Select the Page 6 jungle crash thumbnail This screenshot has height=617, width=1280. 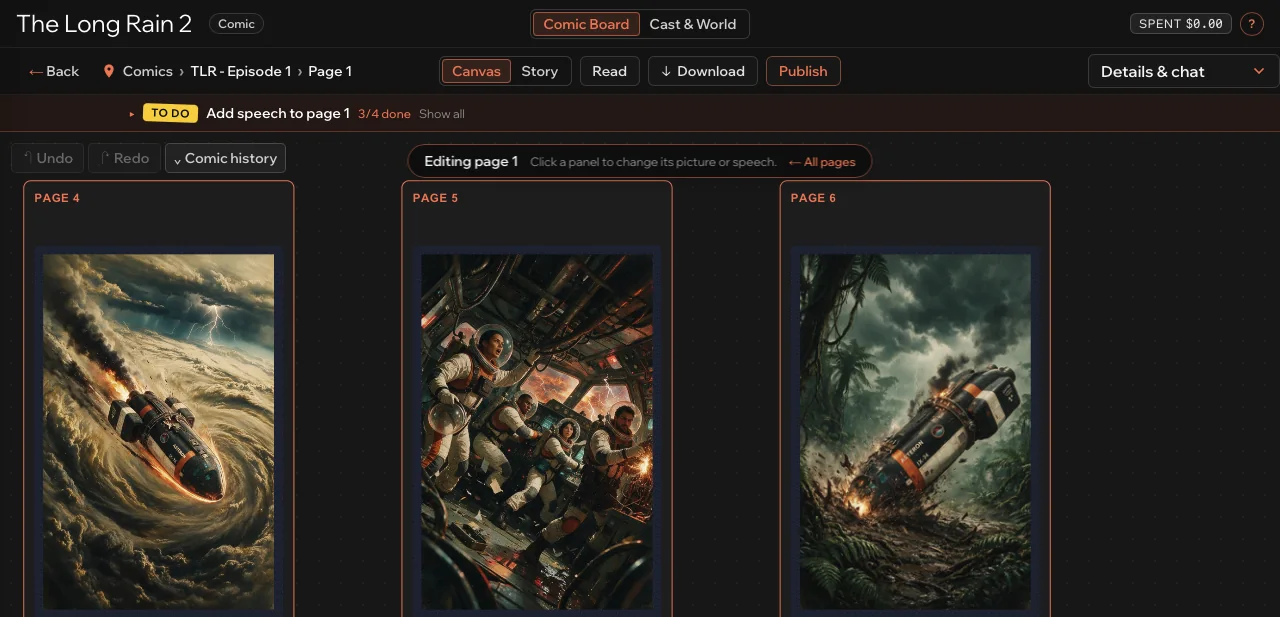tap(915, 432)
